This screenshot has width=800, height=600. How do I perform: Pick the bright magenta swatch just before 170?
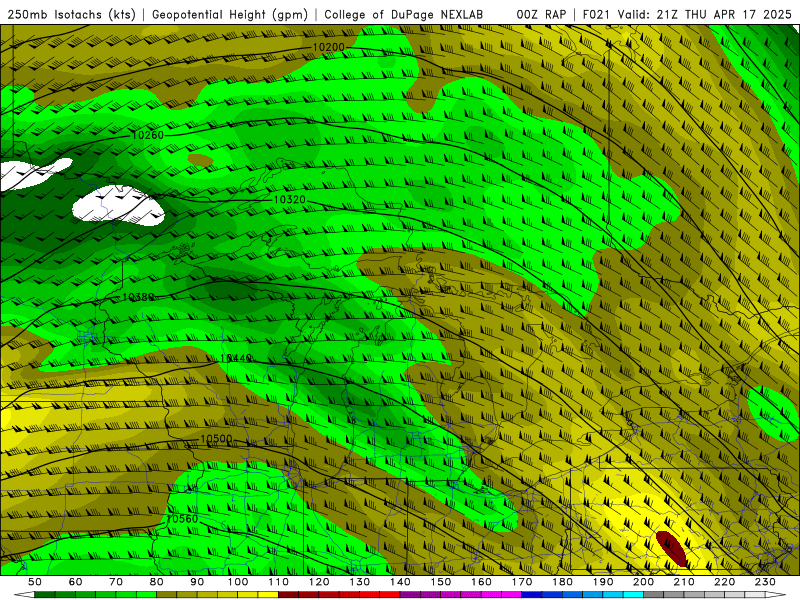(511, 595)
